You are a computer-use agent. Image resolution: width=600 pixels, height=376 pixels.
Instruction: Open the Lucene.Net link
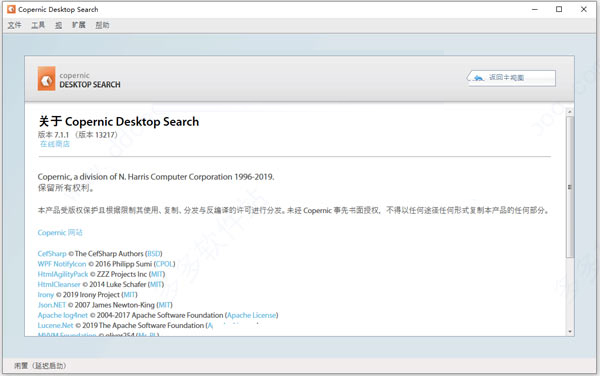55,326
